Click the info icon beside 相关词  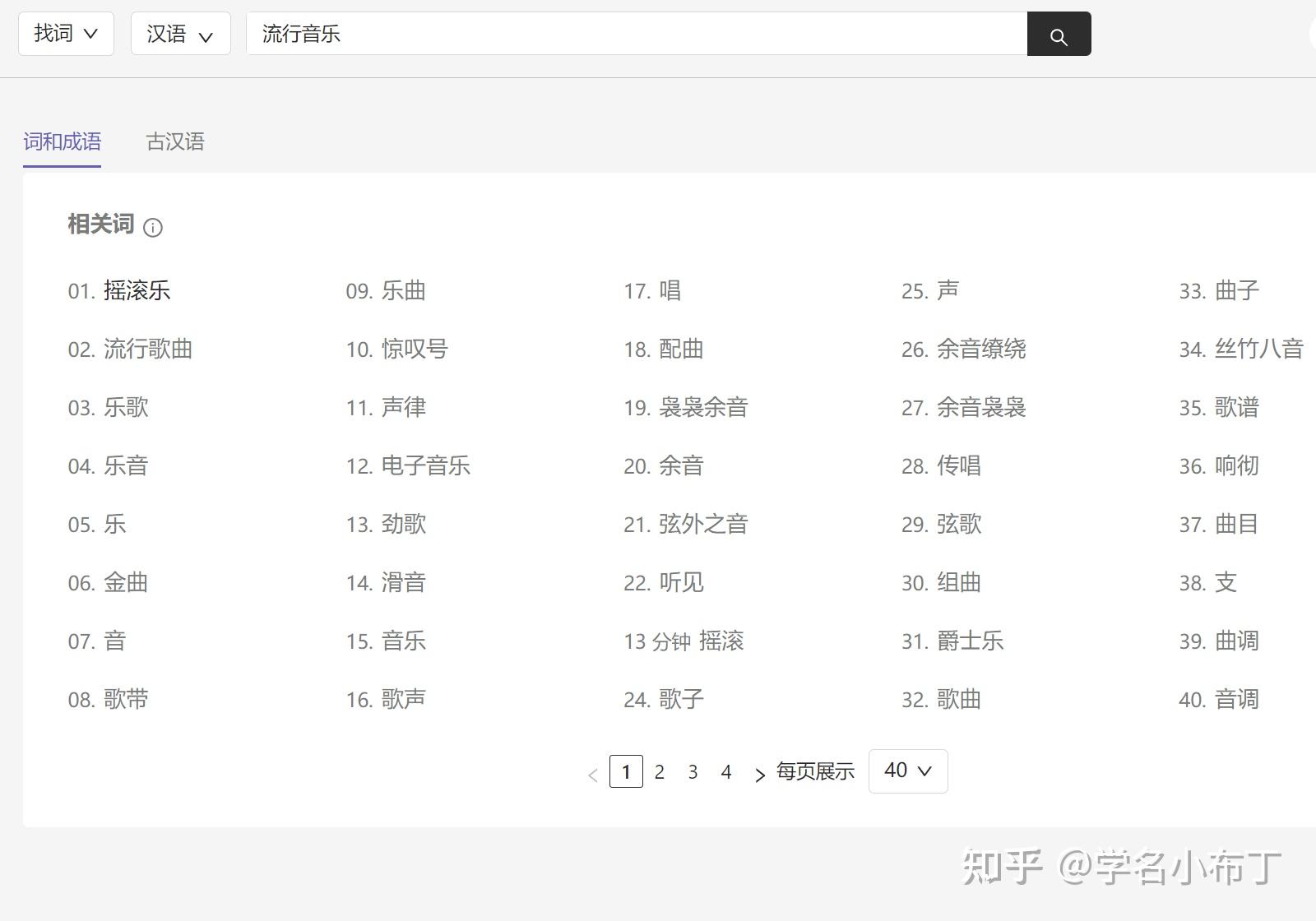point(153,228)
